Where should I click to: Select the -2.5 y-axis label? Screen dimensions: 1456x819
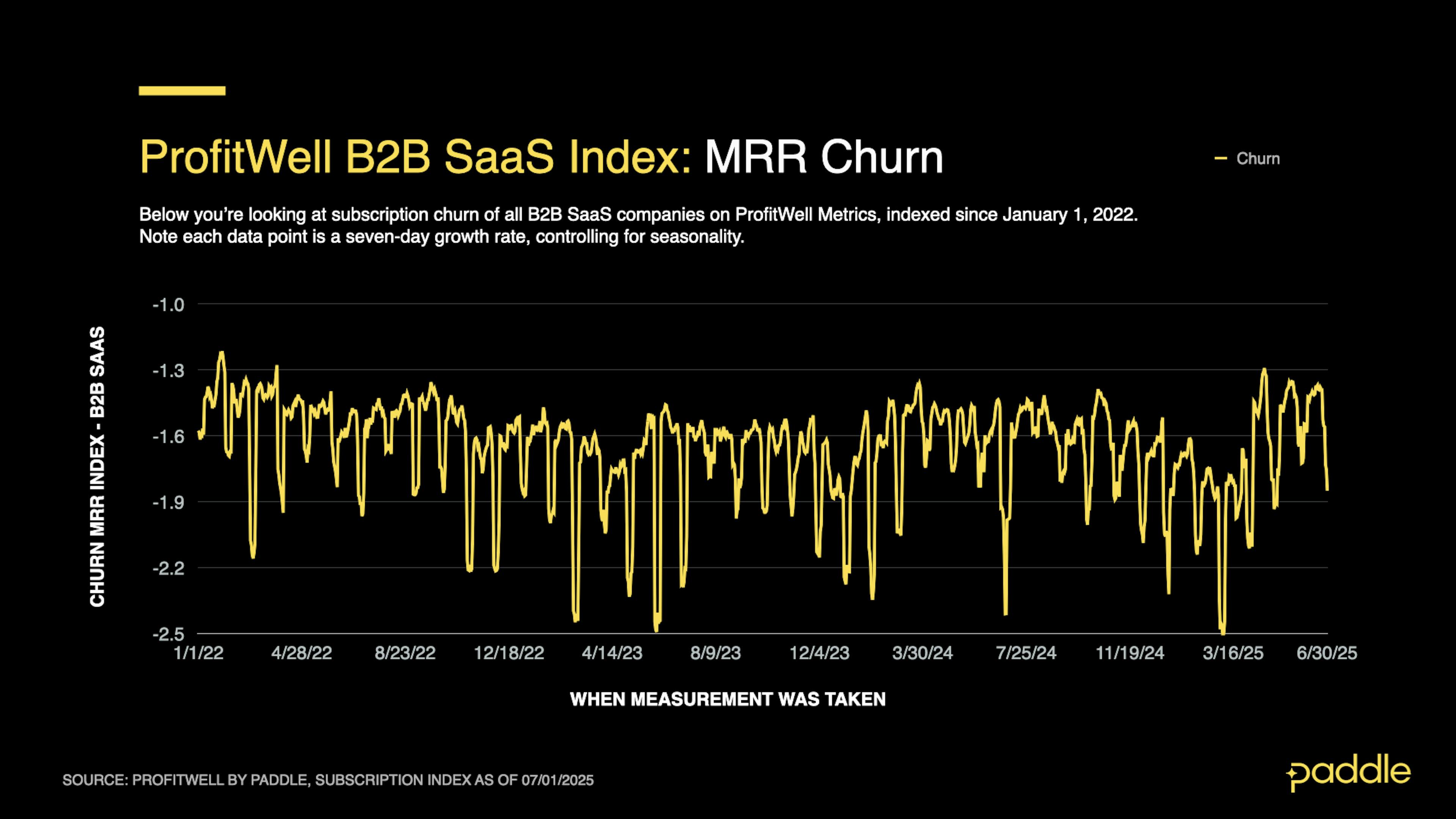click(168, 634)
